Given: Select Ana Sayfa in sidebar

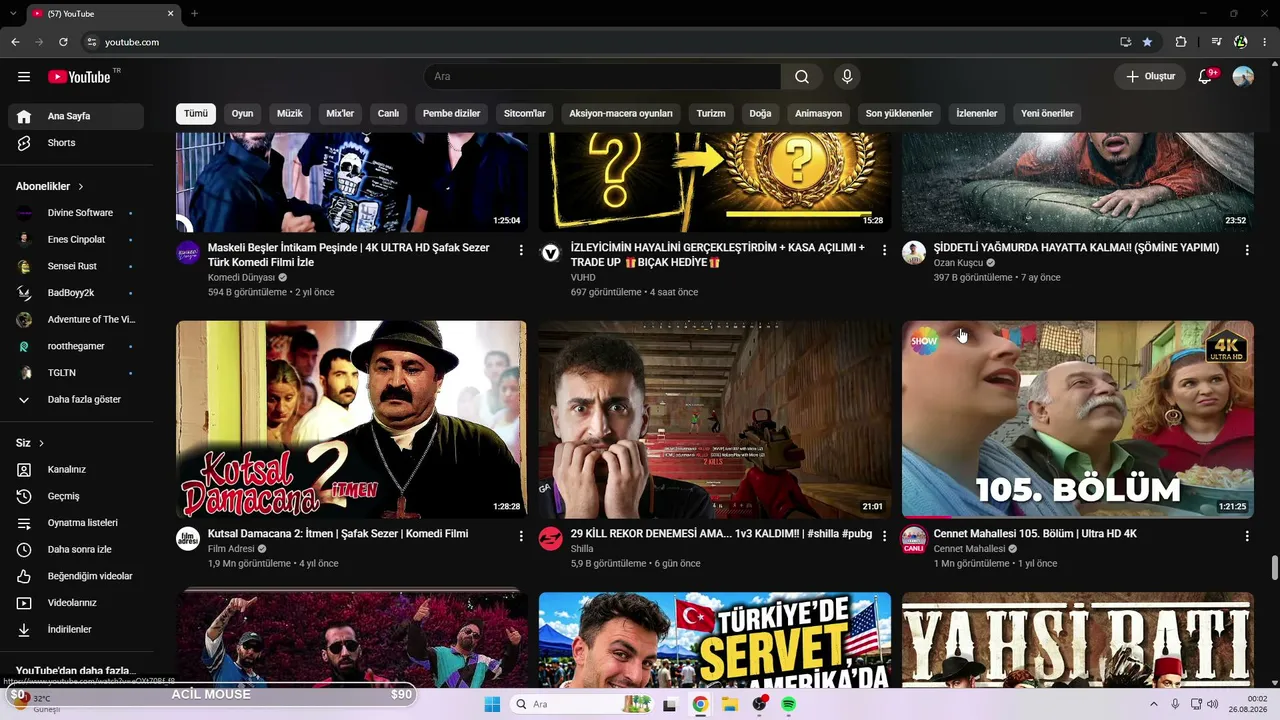Looking at the screenshot, I should coord(76,116).
